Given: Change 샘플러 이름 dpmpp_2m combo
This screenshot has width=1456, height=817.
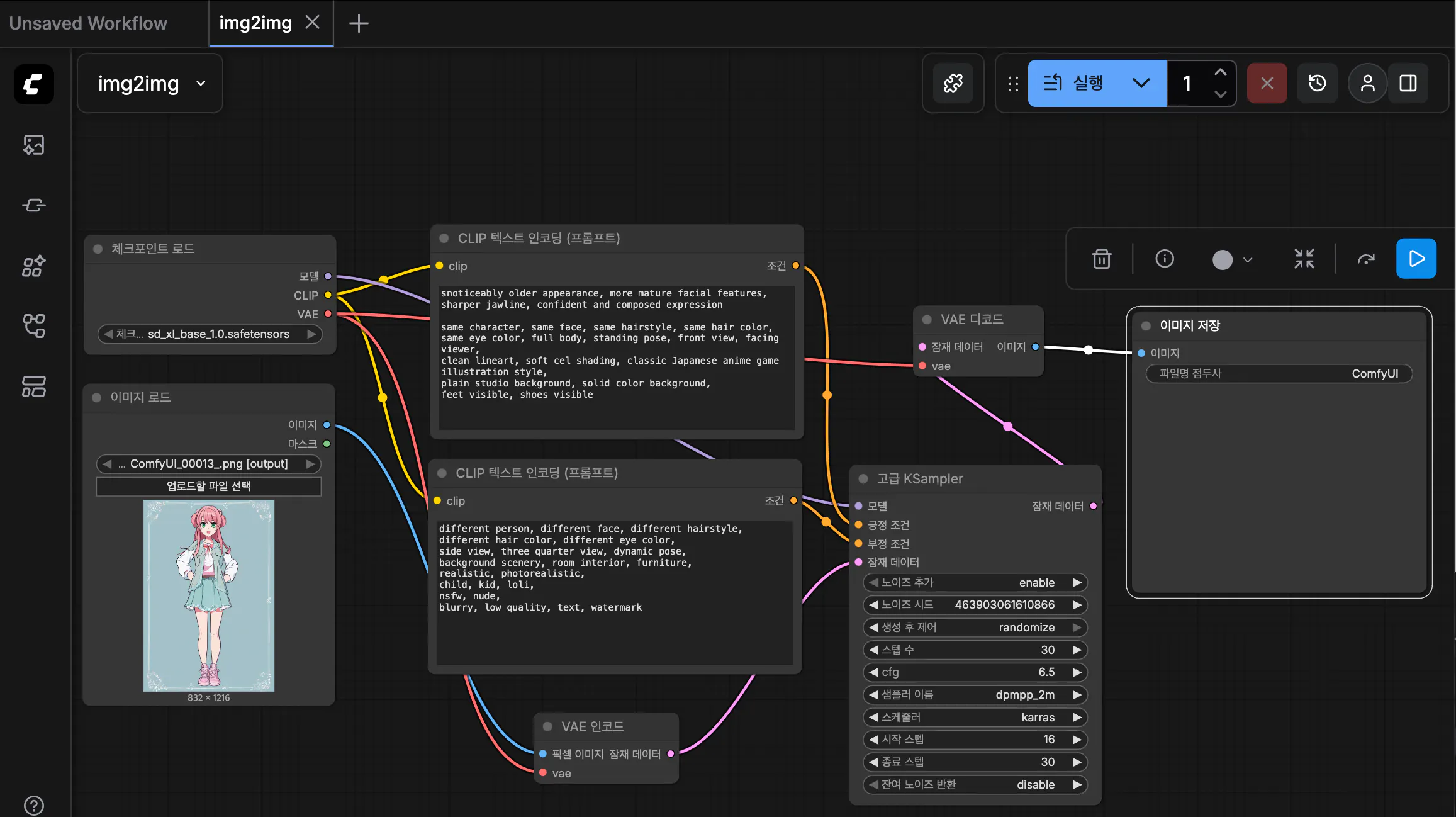Looking at the screenshot, I should pos(975,694).
